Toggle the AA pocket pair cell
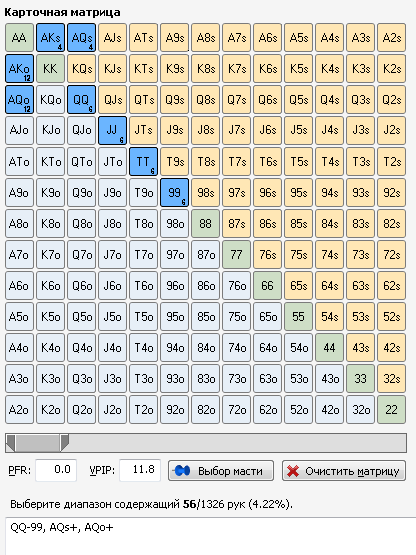The image size is (416, 555). pyautogui.click(x=19, y=38)
